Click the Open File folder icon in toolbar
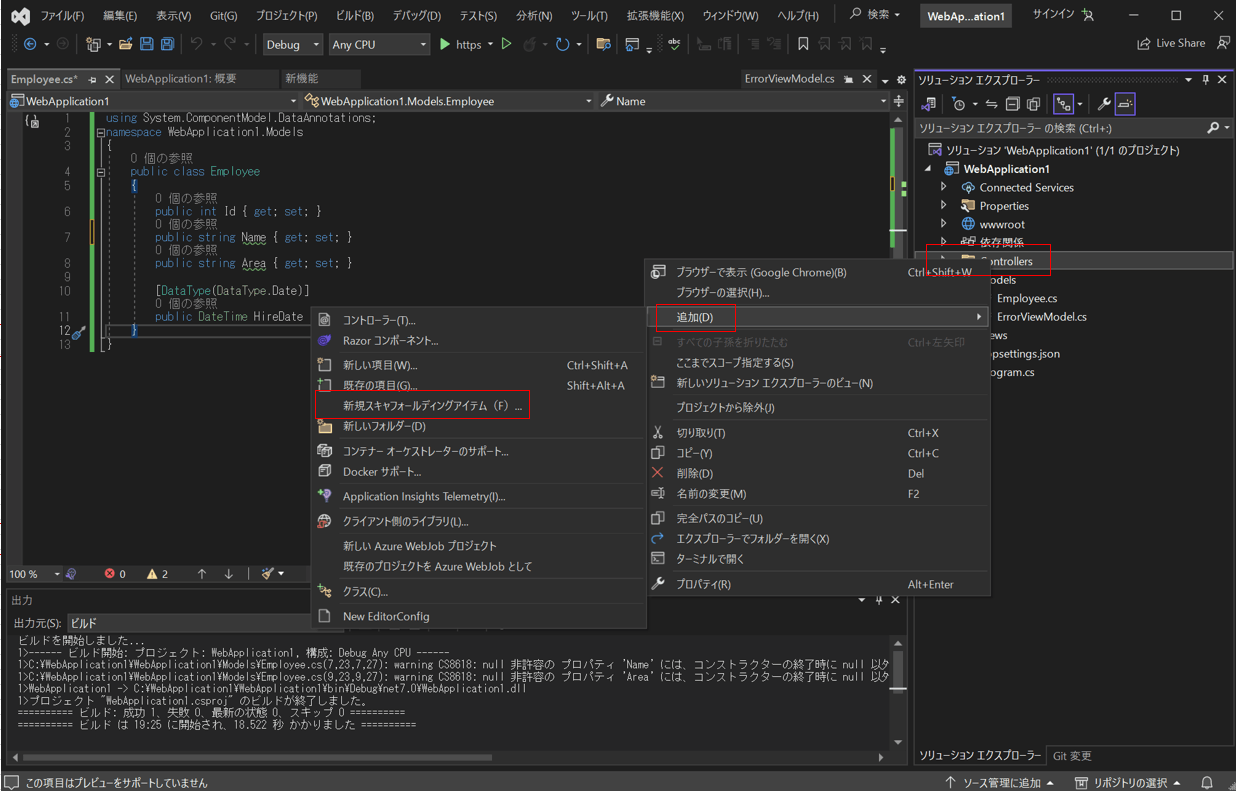The width and height of the screenshot is (1236, 791). click(x=126, y=44)
